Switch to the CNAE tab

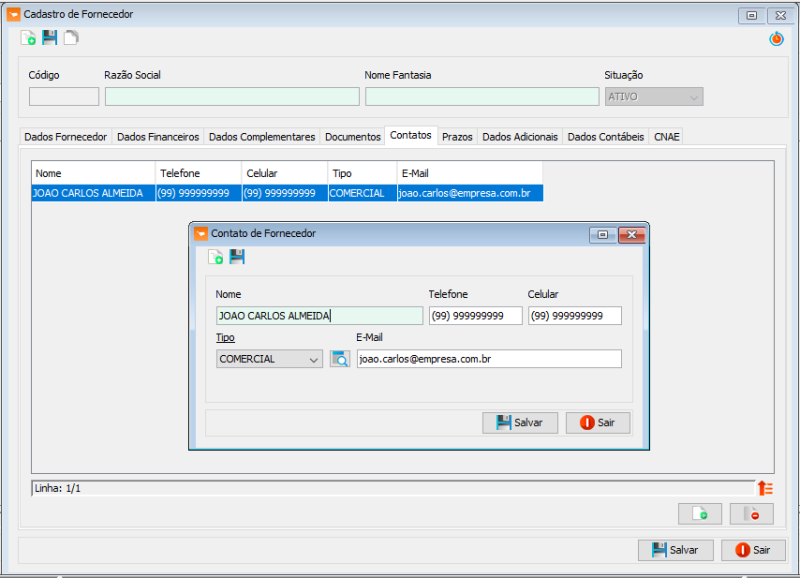pos(666,137)
